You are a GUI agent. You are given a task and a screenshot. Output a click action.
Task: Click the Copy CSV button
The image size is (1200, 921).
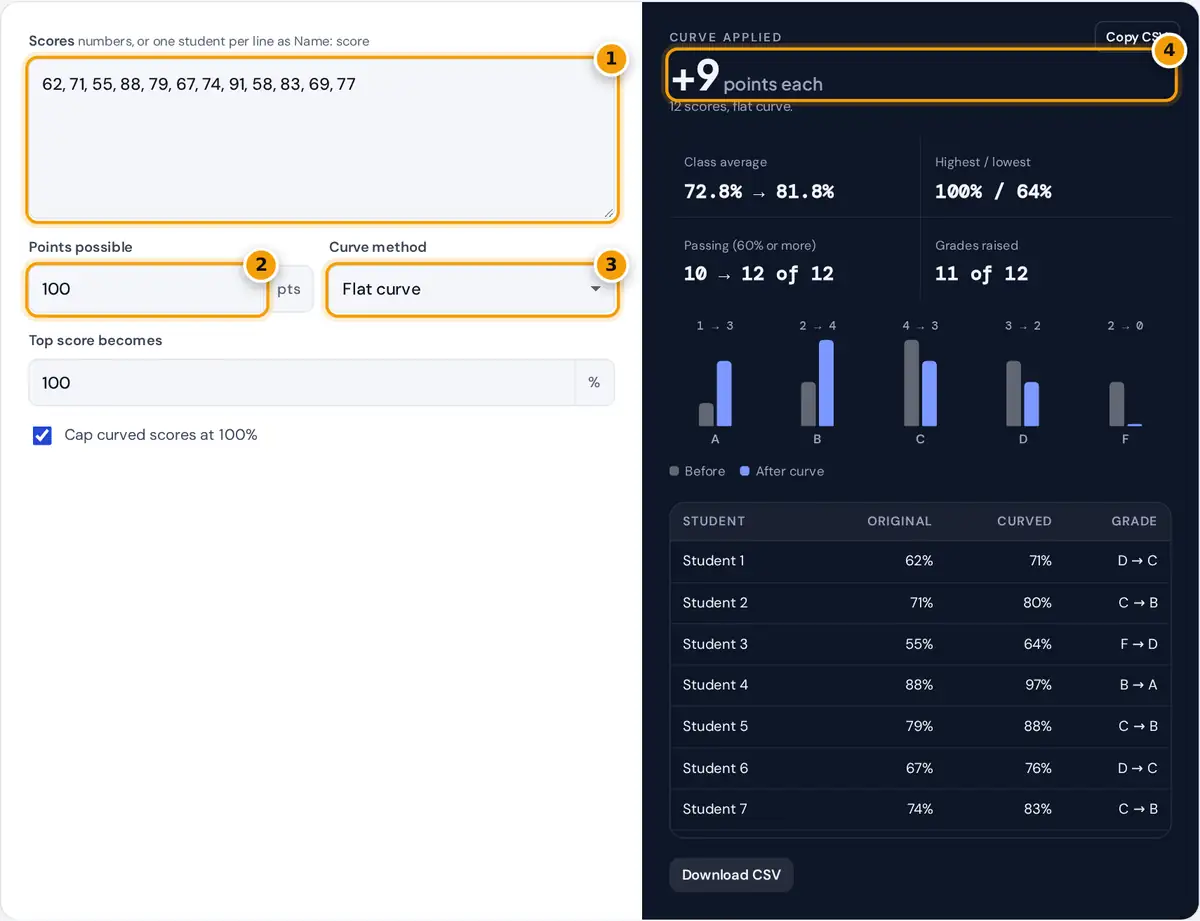coord(1136,37)
